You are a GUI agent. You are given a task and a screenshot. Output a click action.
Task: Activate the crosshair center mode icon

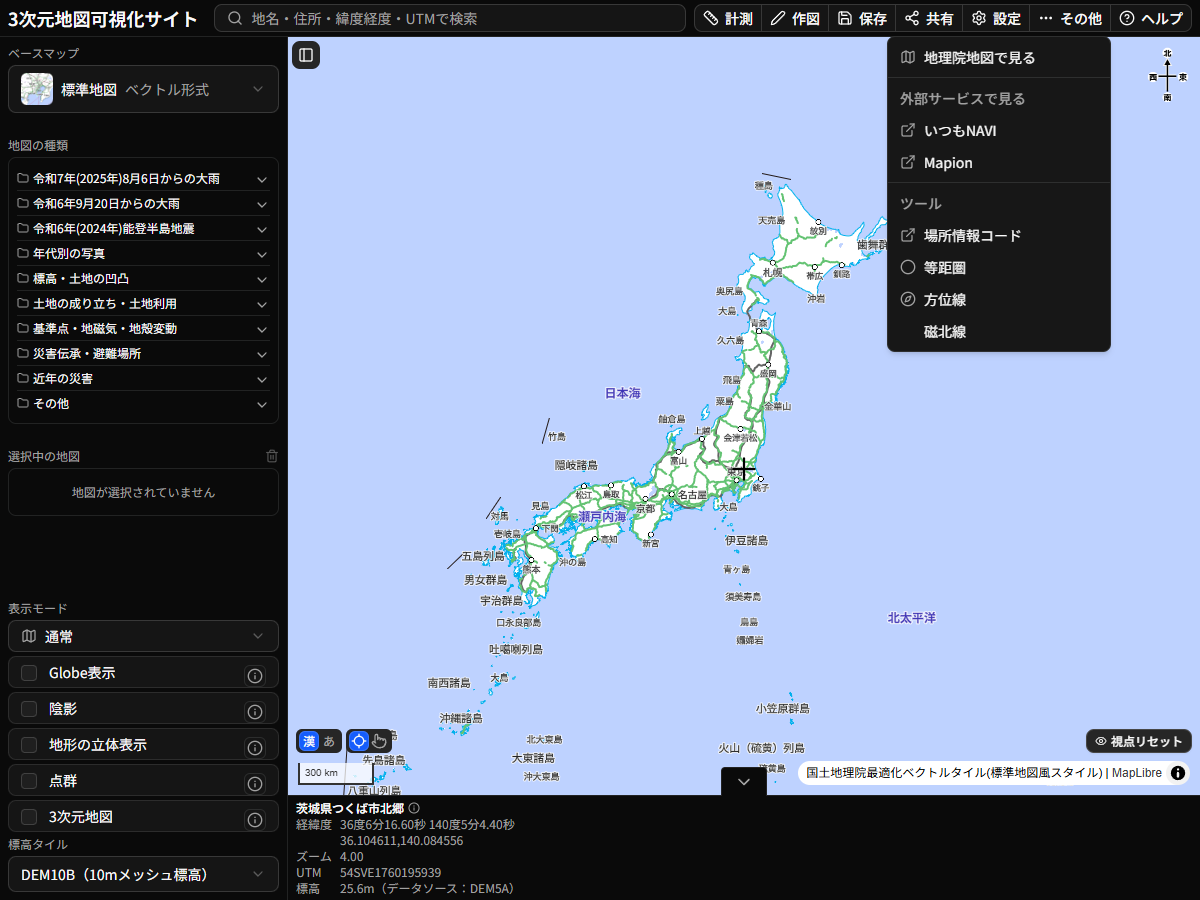[x=359, y=741]
